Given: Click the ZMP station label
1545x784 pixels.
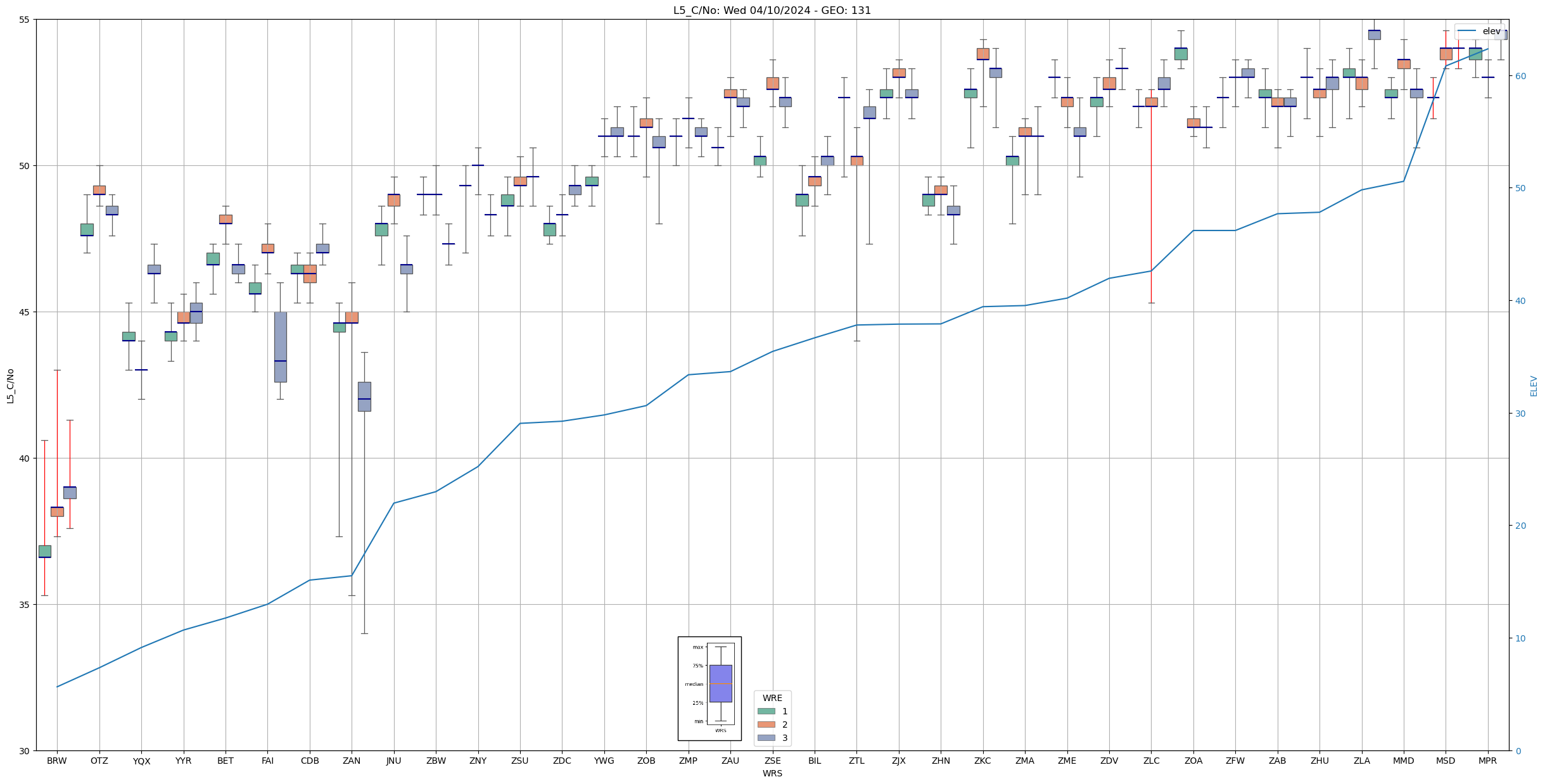Looking at the screenshot, I should tap(688, 761).
